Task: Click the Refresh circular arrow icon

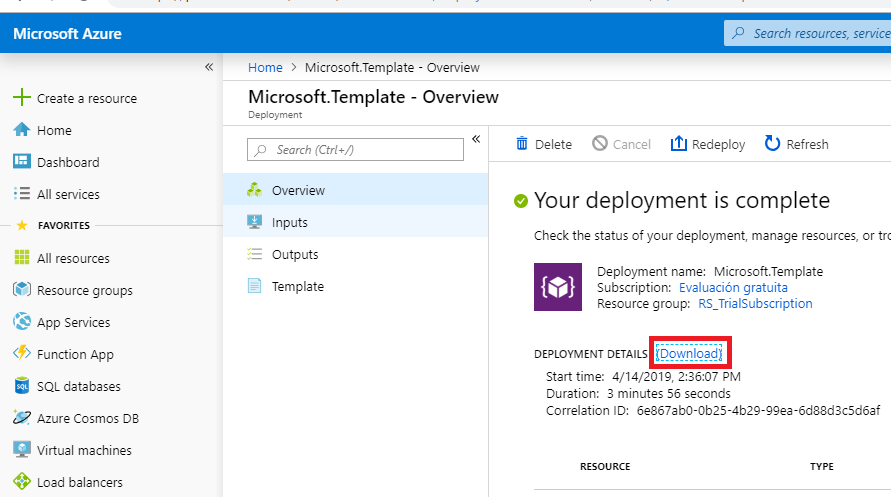Action: point(772,143)
